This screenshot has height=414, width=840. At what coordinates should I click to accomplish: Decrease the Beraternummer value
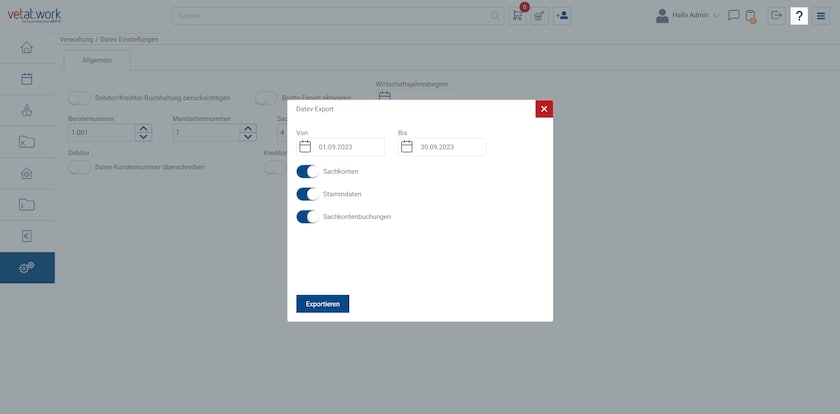point(143,137)
